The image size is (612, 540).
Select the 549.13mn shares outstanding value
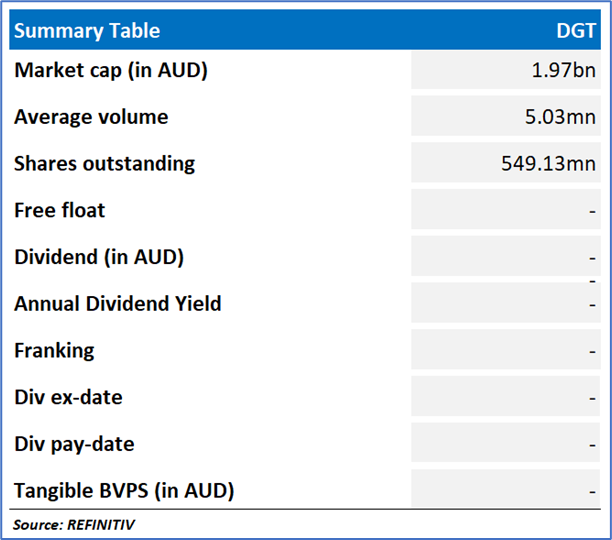point(549,163)
